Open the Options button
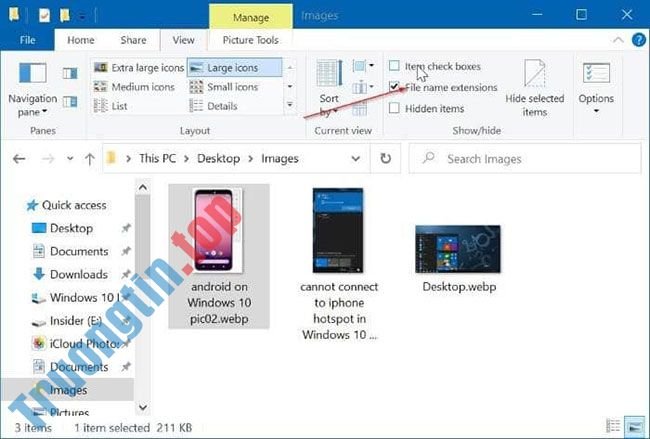The width and height of the screenshot is (650, 439). tap(596, 89)
